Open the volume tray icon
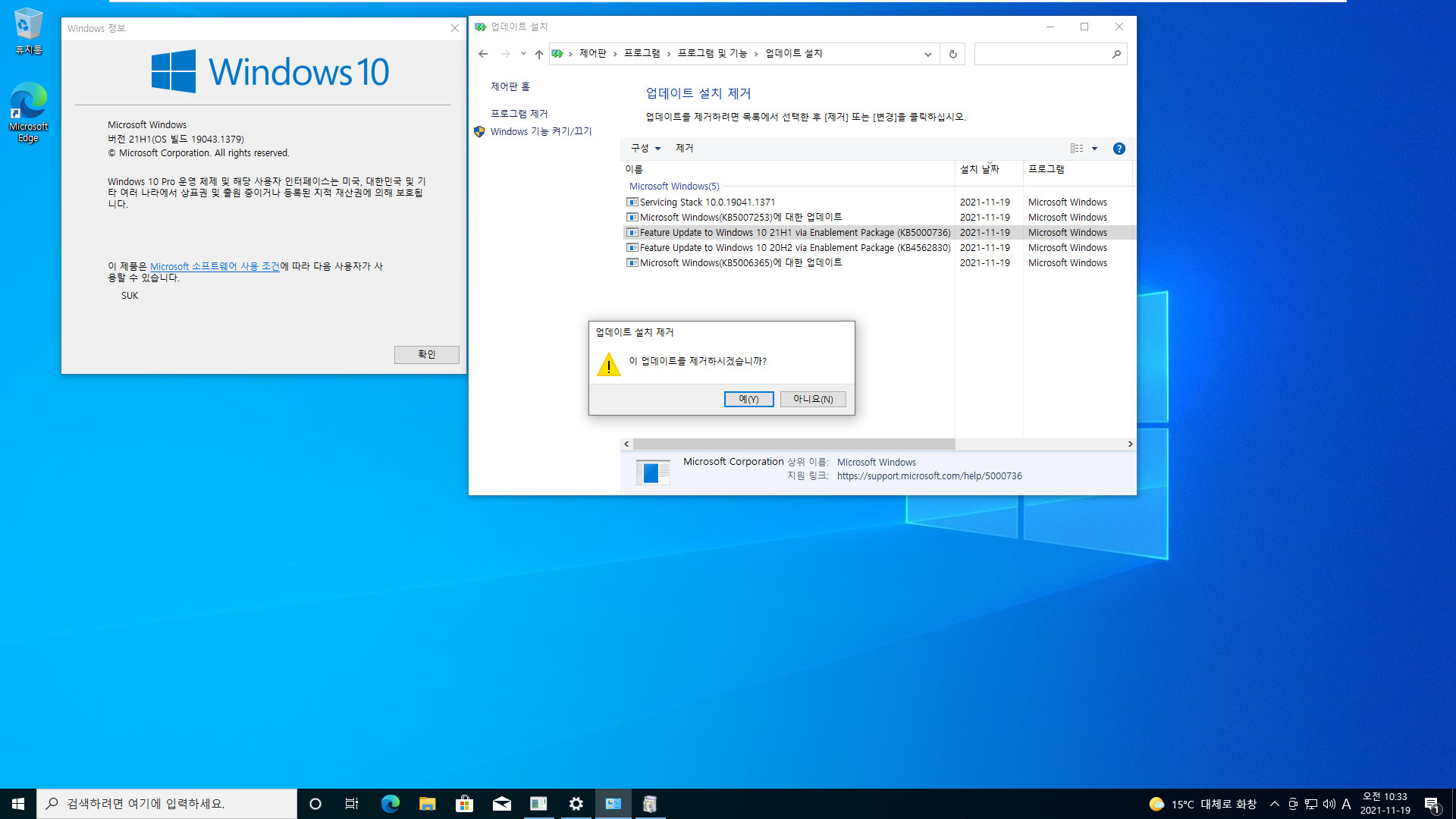The height and width of the screenshot is (819, 1456). [x=1329, y=804]
